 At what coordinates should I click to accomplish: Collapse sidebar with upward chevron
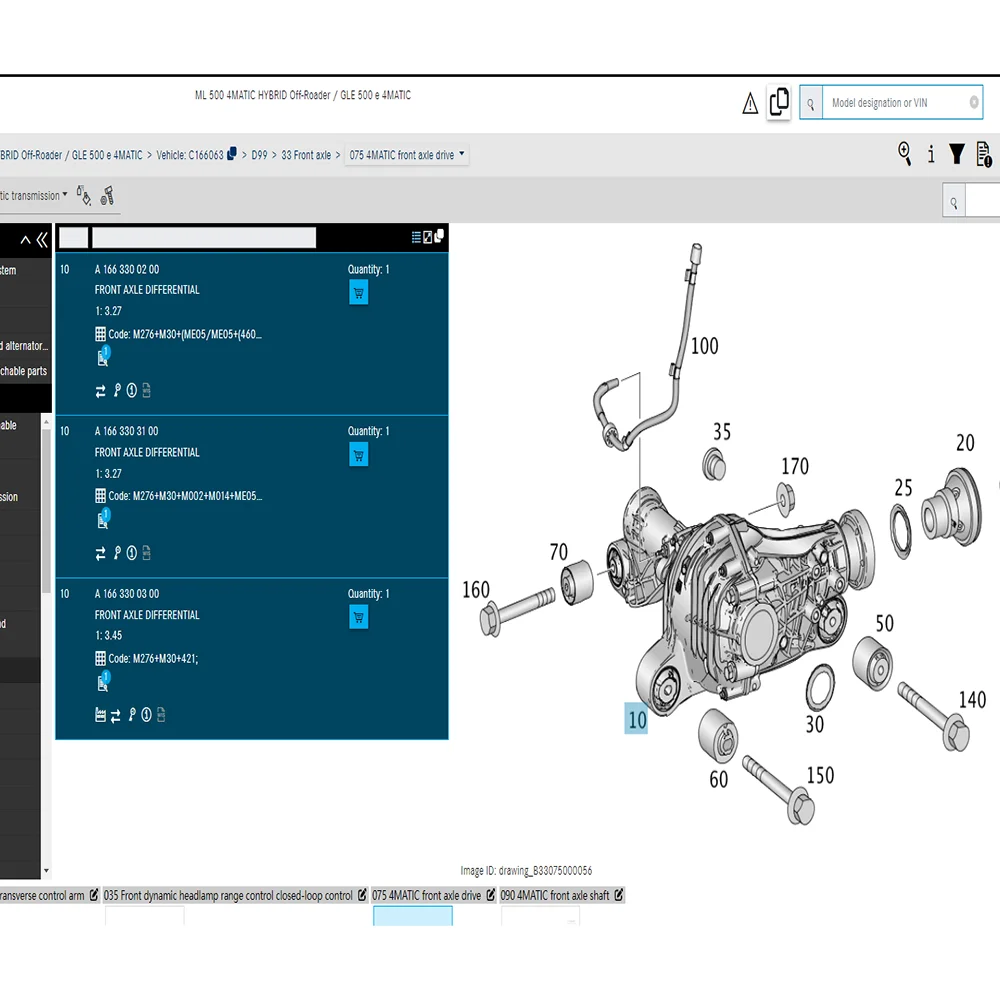(26, 240)
